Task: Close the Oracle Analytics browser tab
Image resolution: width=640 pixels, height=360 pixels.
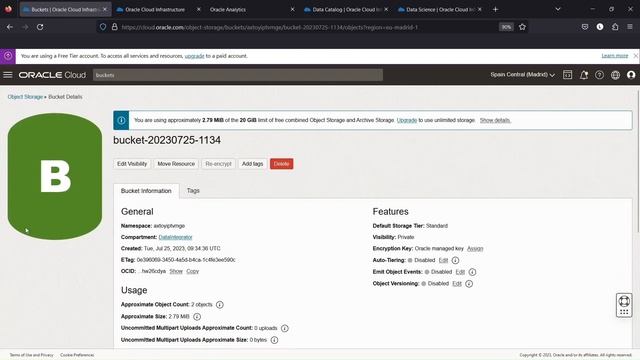Action: pos(292,9)
